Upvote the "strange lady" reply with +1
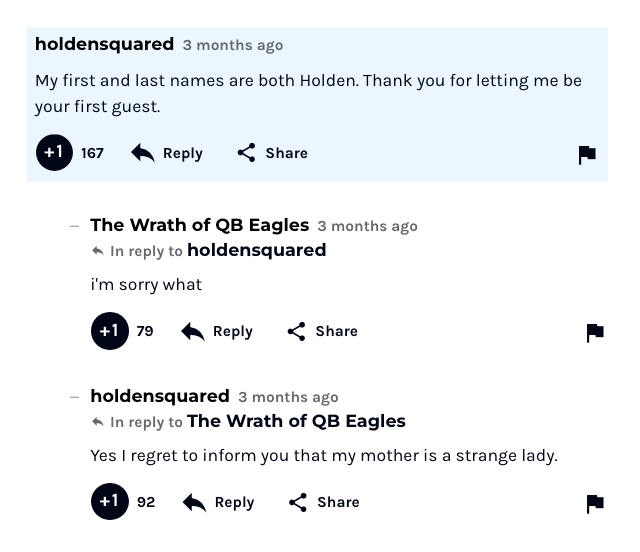 coord(109,502)
